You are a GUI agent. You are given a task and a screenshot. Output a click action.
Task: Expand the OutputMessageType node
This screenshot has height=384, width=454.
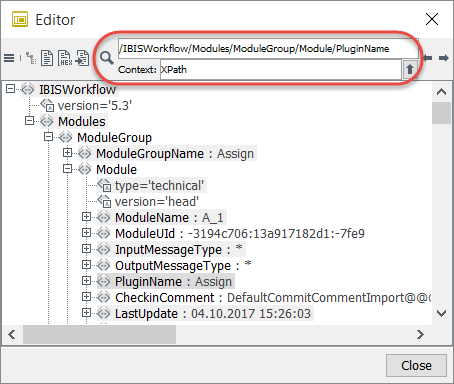pos(87,265)
